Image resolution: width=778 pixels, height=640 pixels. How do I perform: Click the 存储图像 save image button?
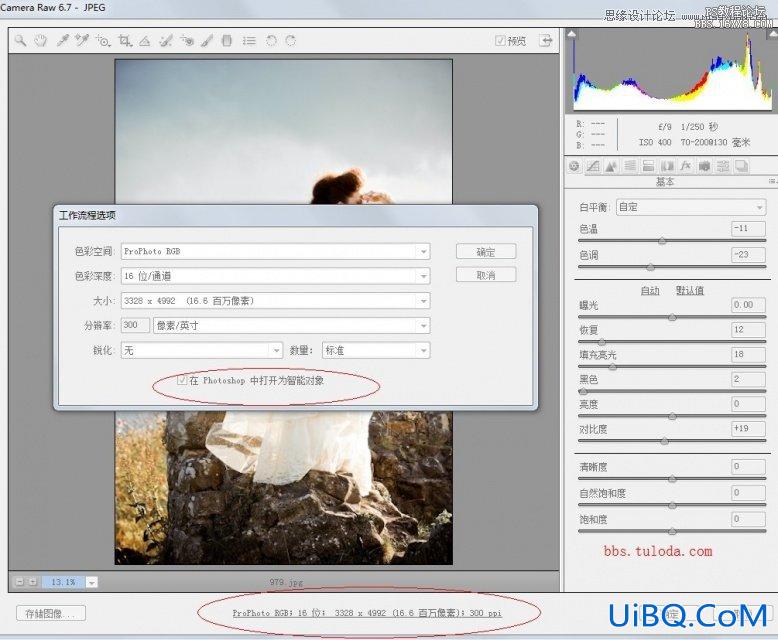[51, 613]
